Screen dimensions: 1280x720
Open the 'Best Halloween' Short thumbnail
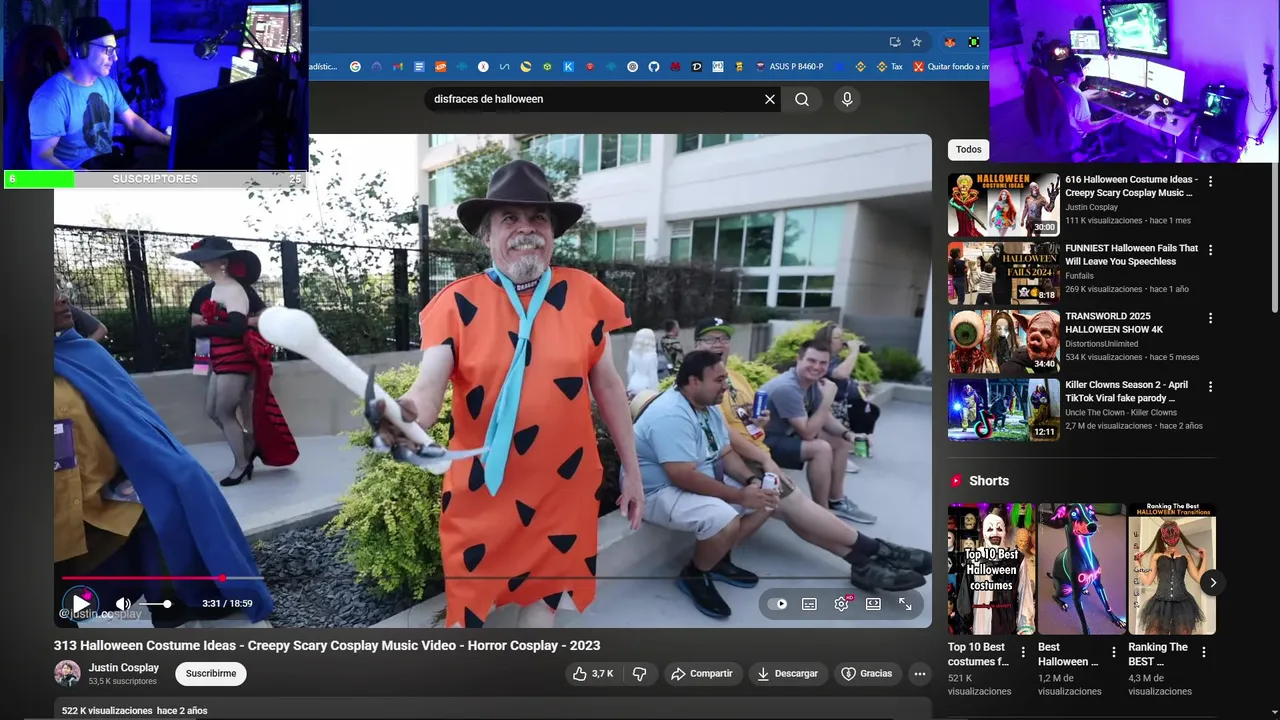(x=1082, y=569)
